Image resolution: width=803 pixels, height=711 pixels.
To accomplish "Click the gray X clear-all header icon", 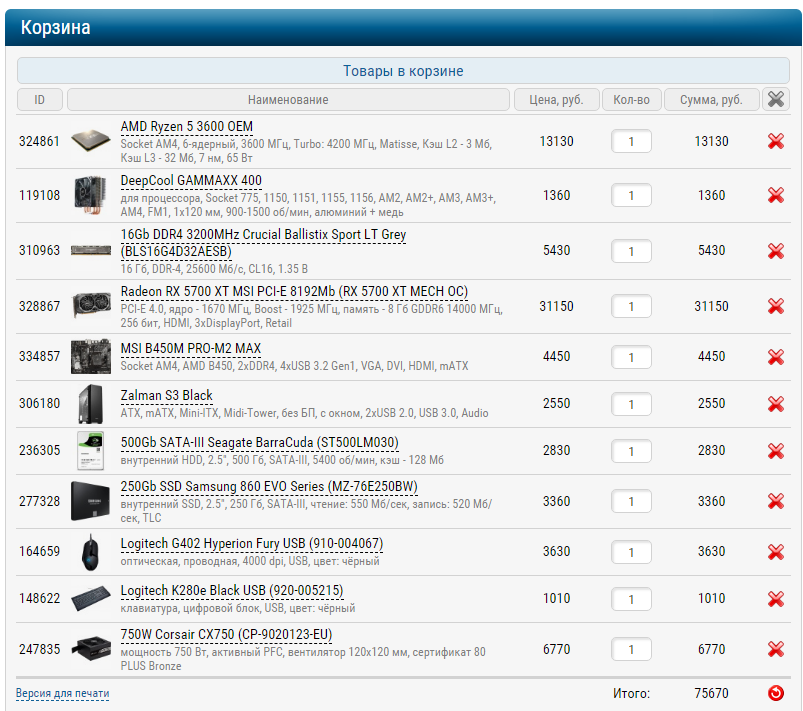I will tap(776, 99).
